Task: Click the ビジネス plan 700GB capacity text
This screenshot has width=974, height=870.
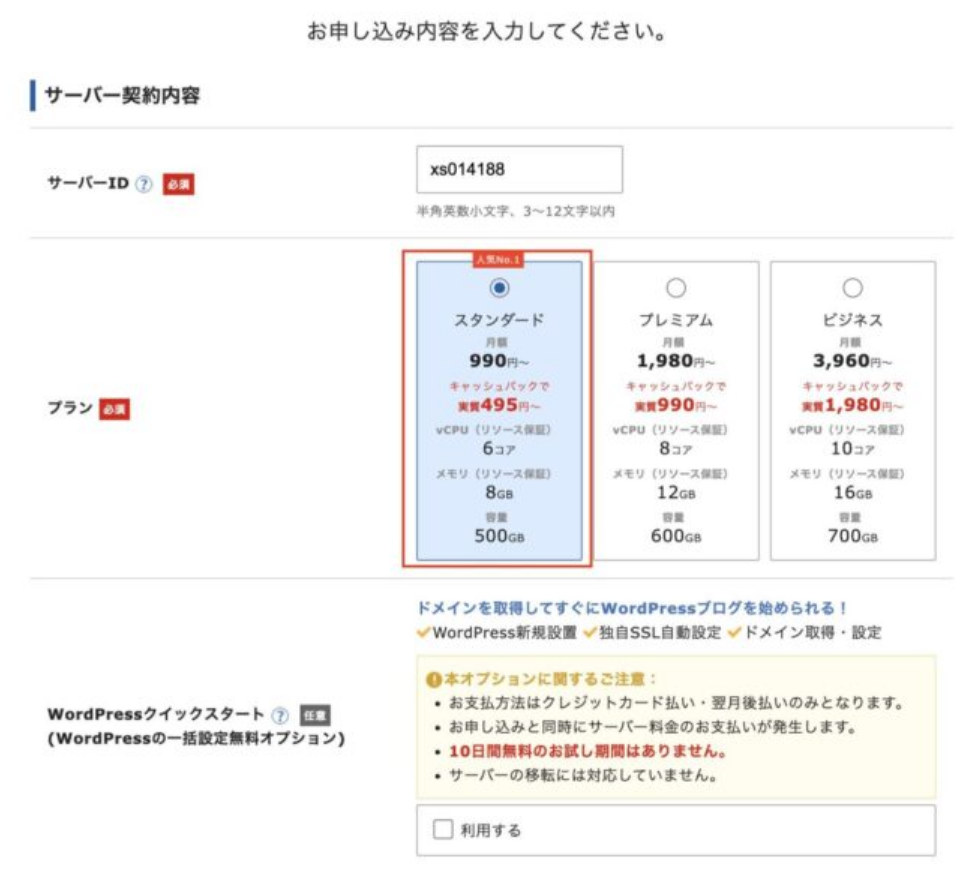Action: click(853, 536)
